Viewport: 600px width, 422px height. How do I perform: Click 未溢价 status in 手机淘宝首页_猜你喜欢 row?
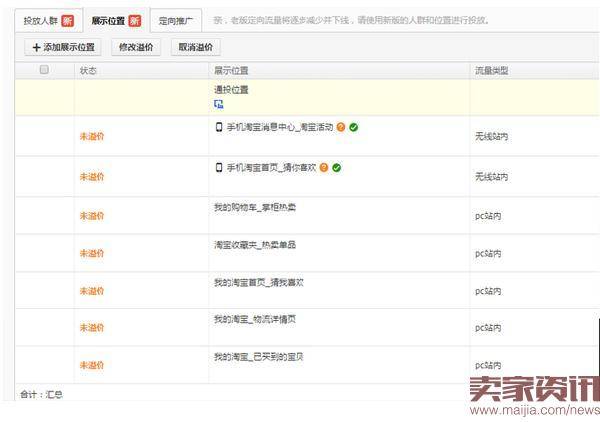point(92,176)
